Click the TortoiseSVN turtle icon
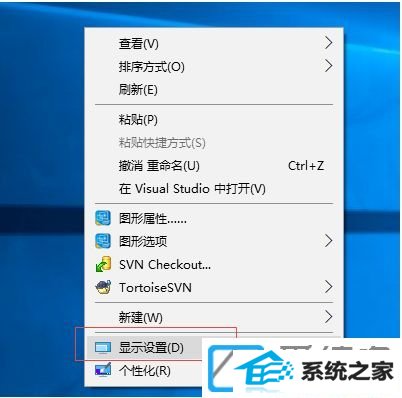The image size is (402, 398). point(103,287)
